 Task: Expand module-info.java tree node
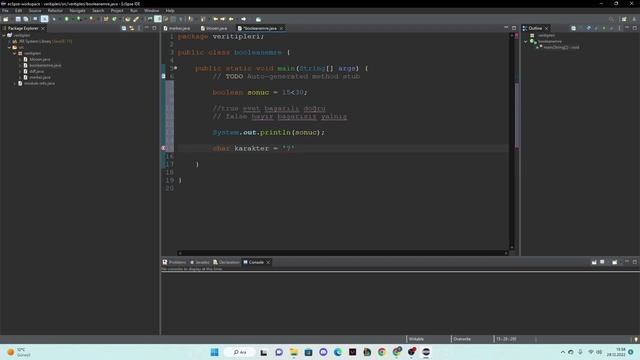15,83
